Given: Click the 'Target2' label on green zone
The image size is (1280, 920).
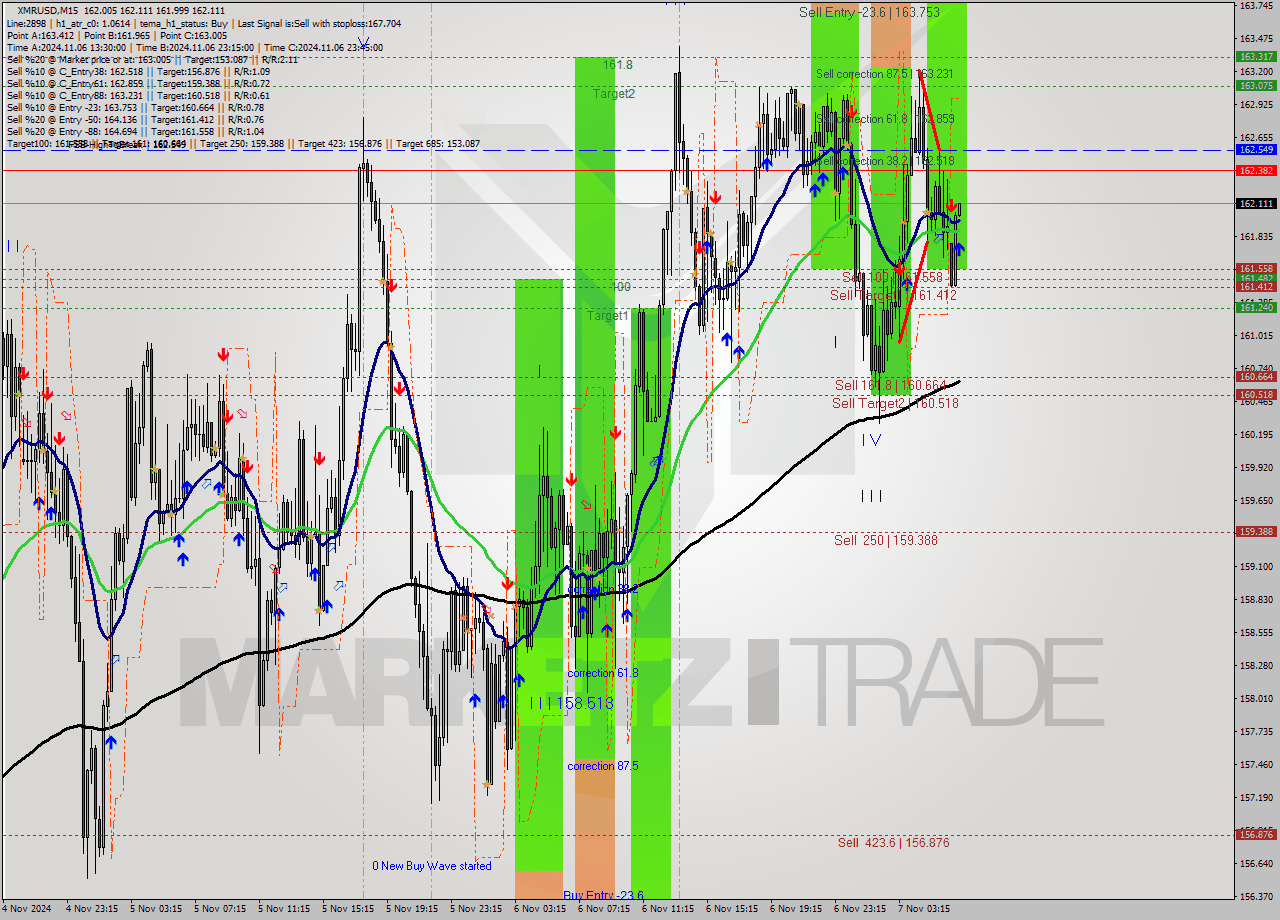Looking at the screenshot, I should (x=614, y=93).
